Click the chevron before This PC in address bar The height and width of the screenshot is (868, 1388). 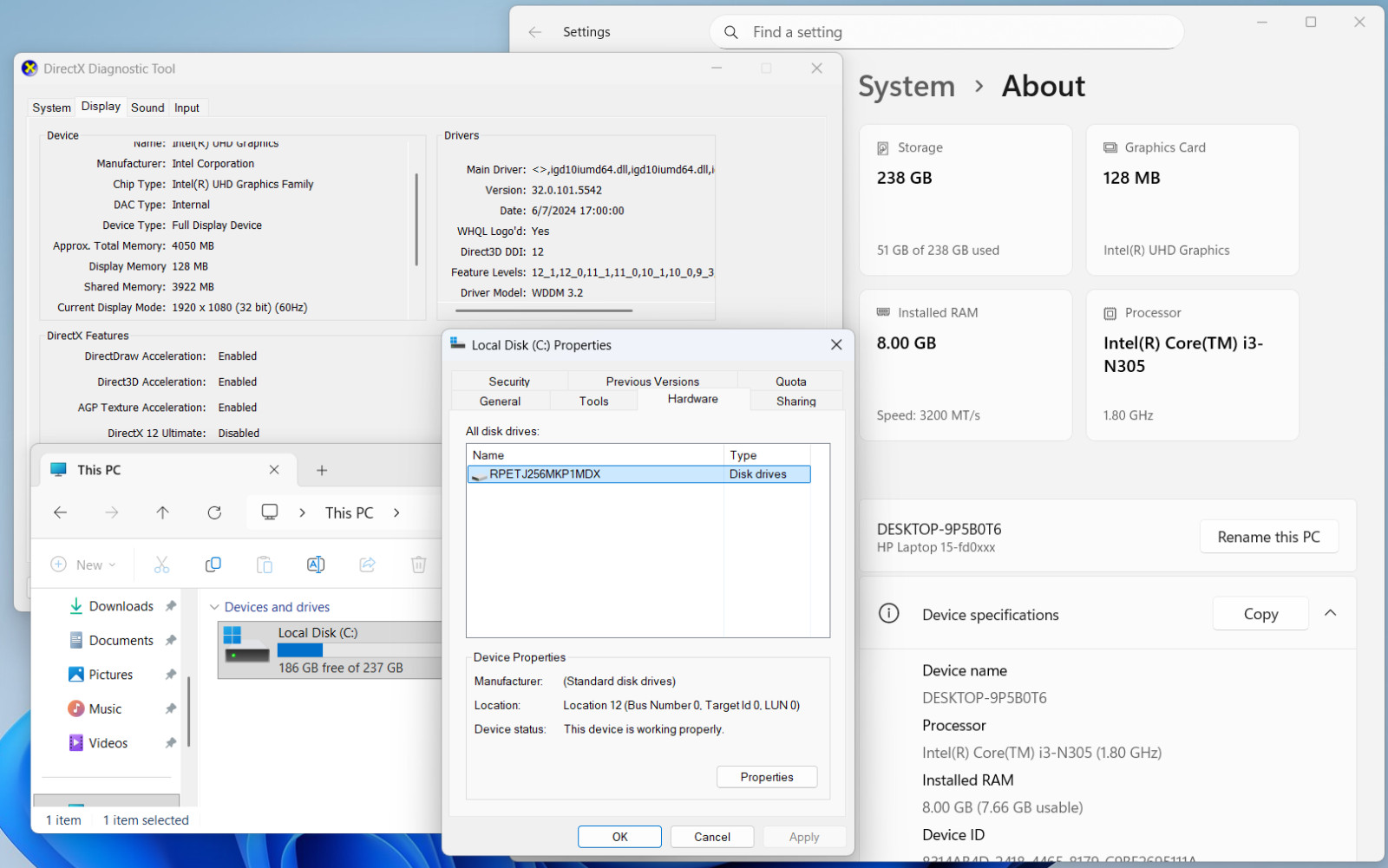(x=302, y=512)
